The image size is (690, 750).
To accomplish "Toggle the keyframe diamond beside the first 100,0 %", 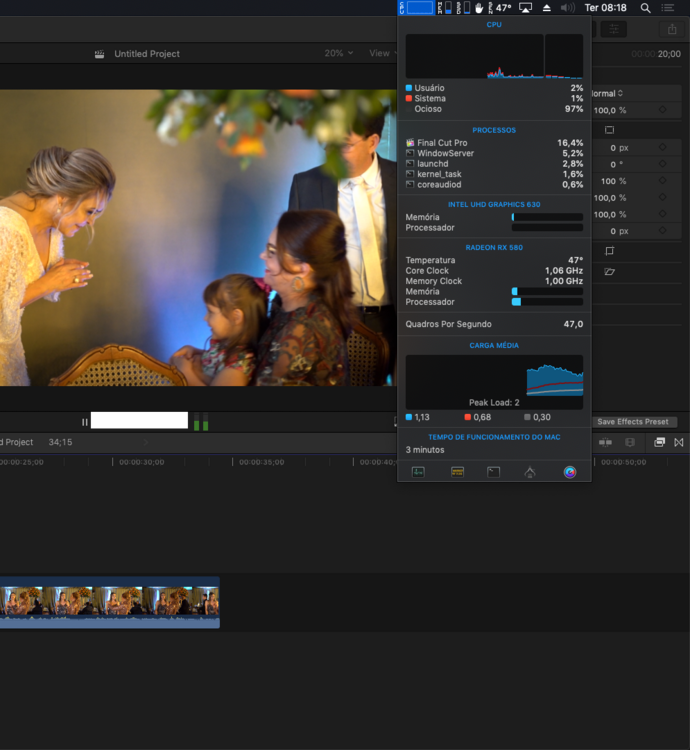I will pyautogui.click(x=662, y=111).
